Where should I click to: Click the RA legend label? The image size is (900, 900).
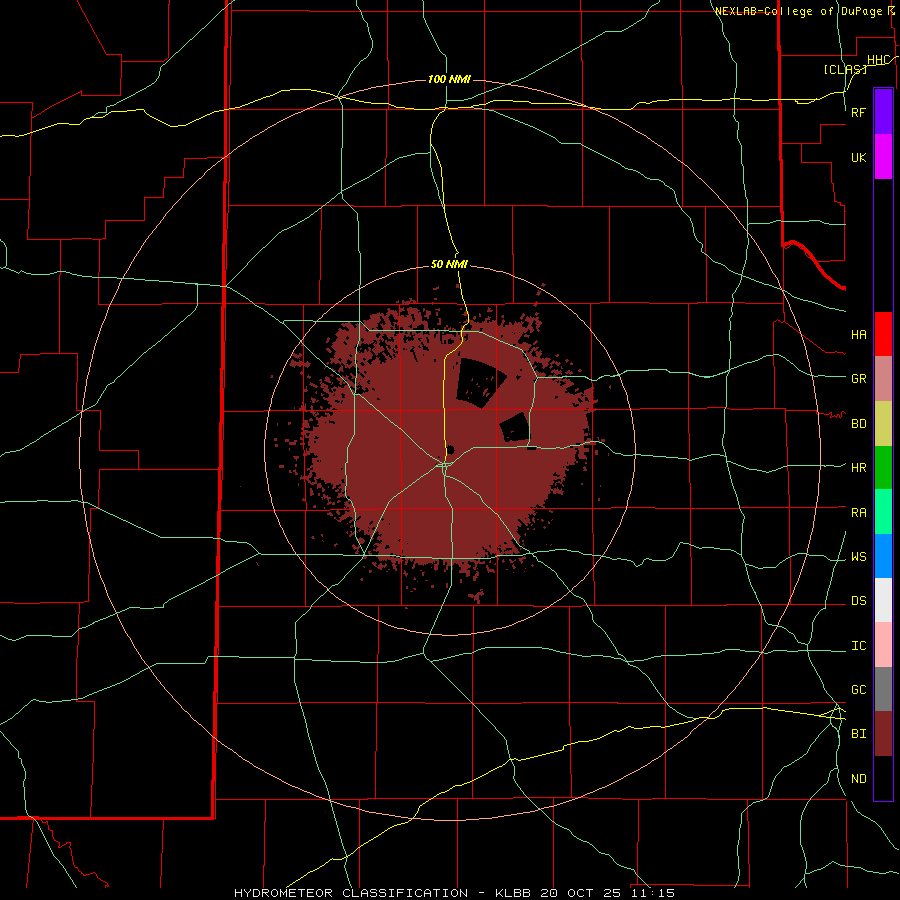click(859, 513)
